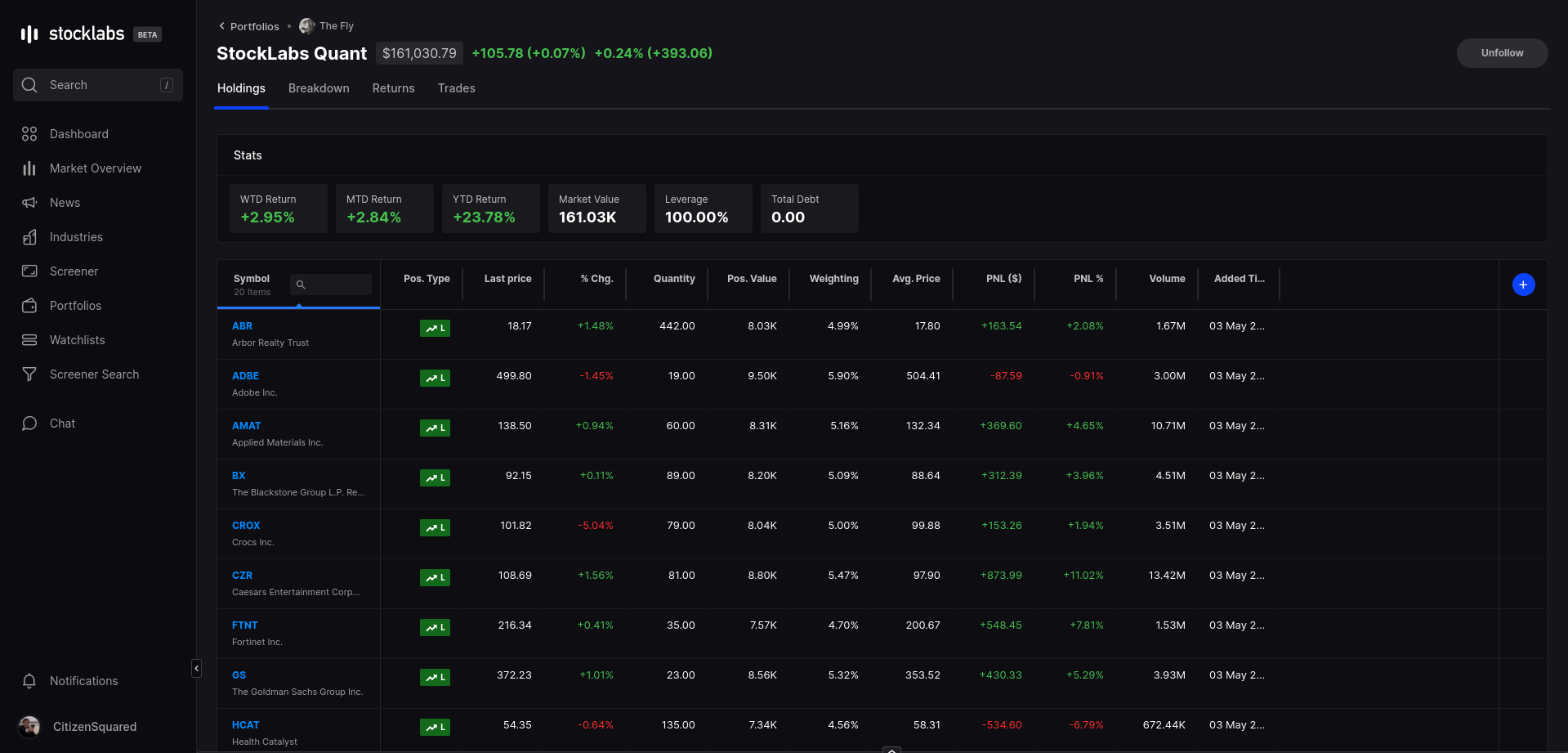
Task: Click CZR PNL value +873.99
Action: point(1001,576)
